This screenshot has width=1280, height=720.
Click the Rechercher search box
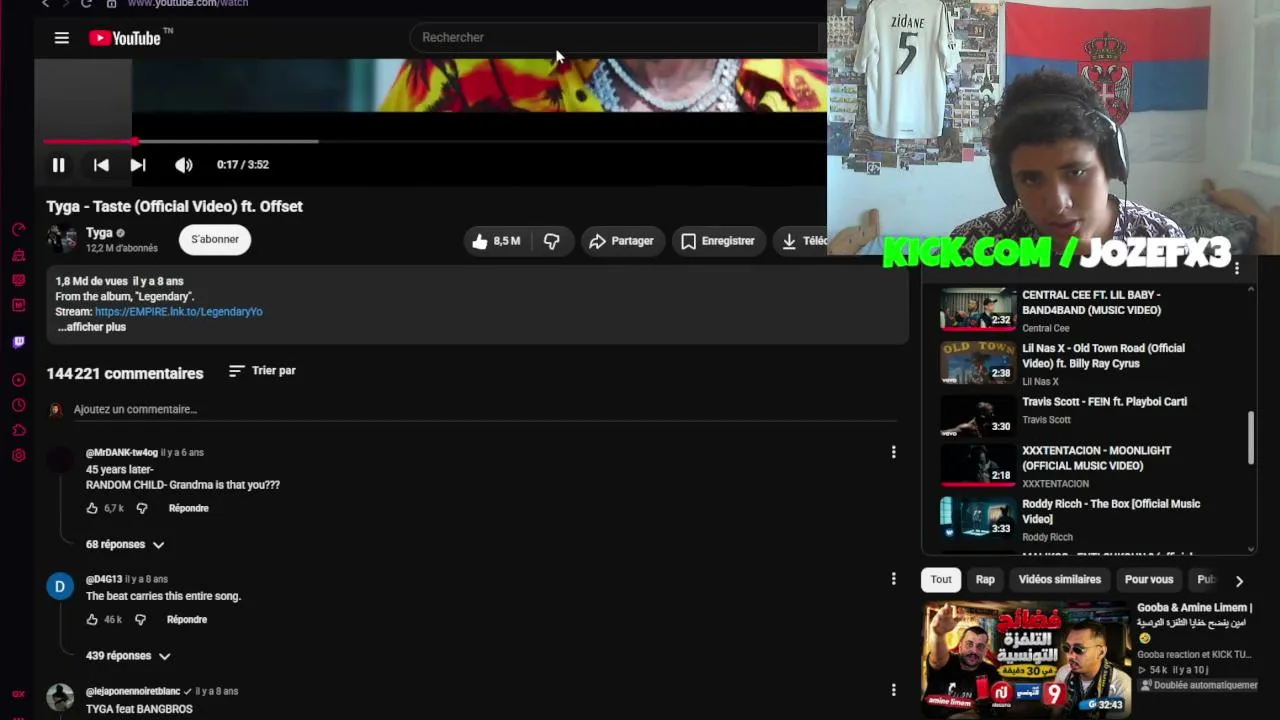[615, 38]
